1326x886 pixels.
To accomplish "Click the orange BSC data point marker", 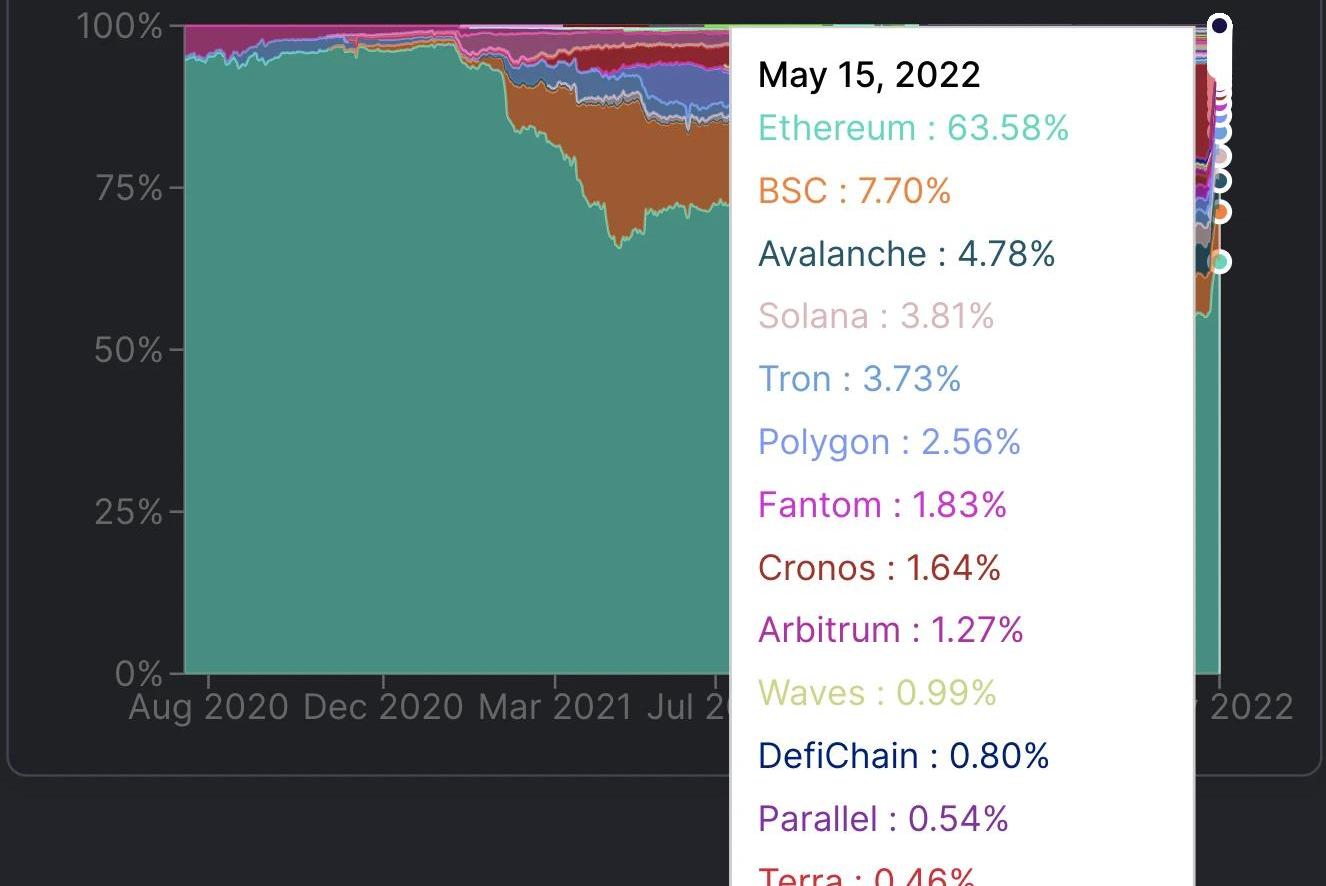I will pos(1219,212).
